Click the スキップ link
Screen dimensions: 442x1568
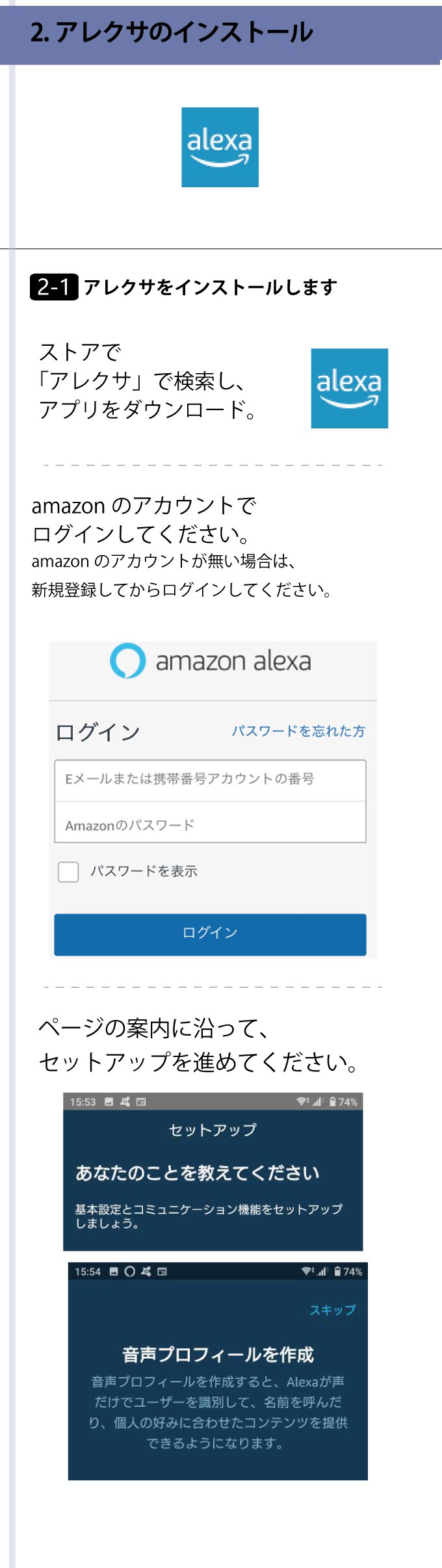click(333, 1309)
